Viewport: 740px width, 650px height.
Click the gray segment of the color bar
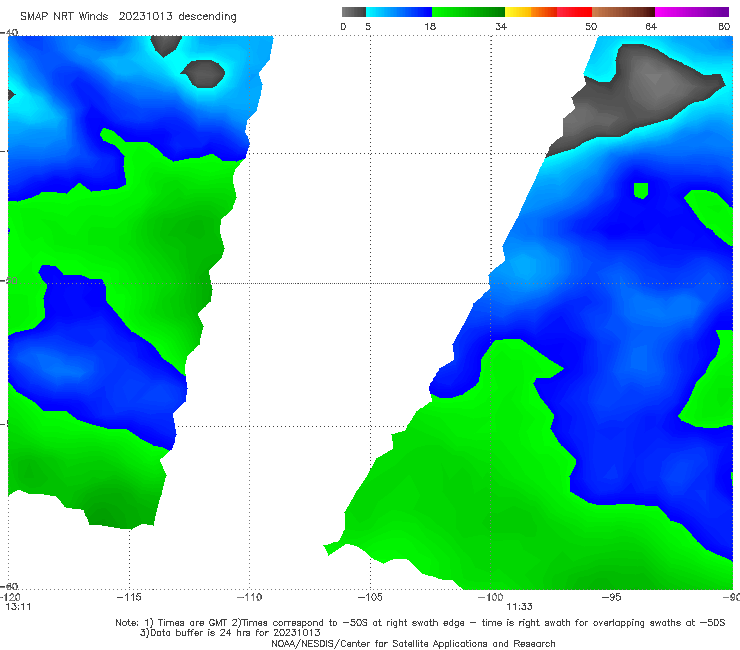click(x=354, y=12)
